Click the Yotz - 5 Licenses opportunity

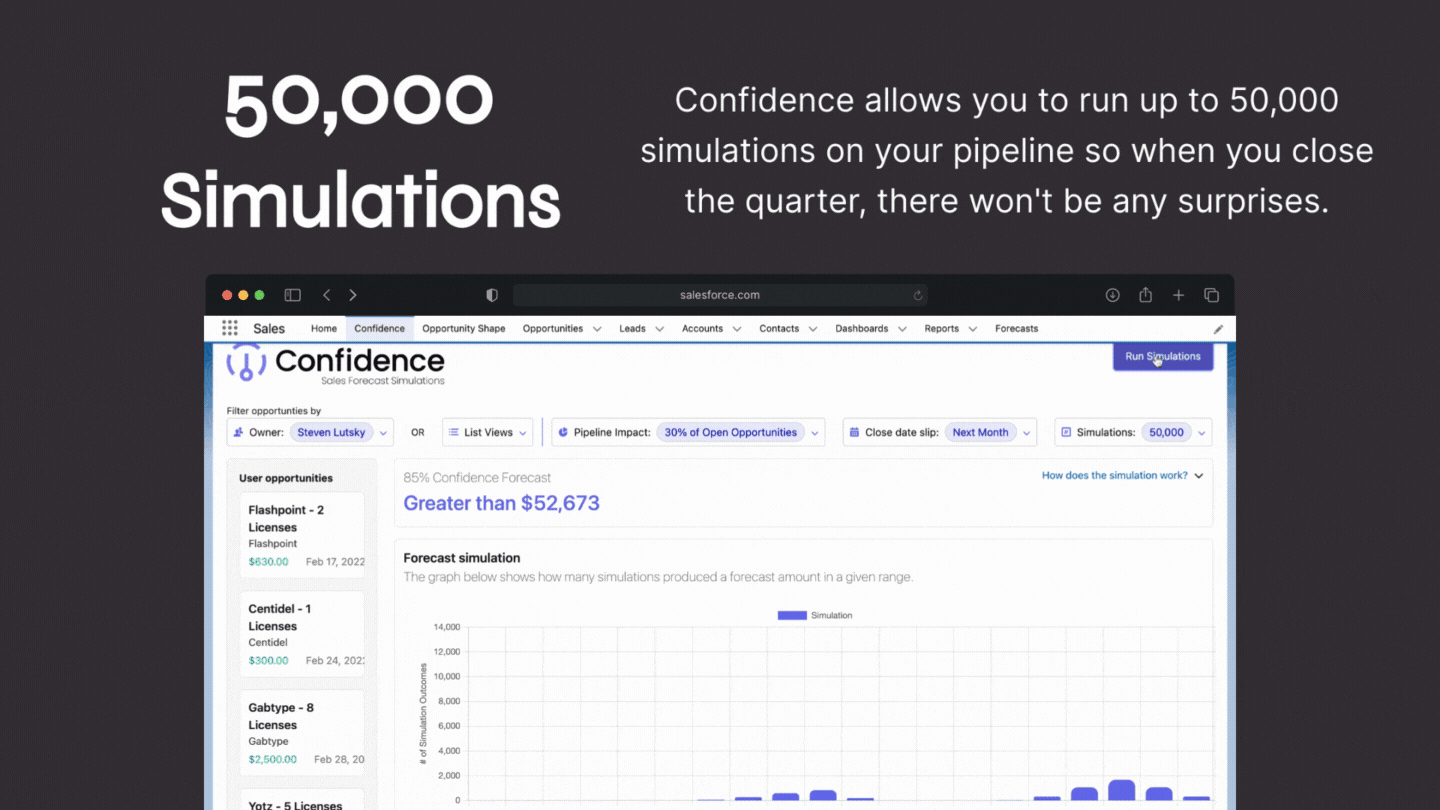tap(303, 800)
